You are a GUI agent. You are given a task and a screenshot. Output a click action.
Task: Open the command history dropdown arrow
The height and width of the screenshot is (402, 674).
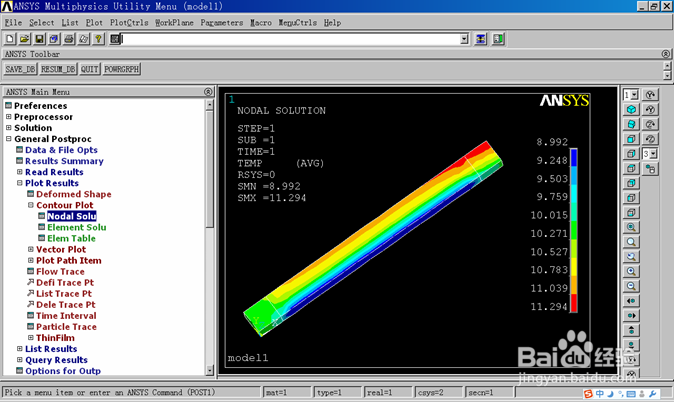point(464,39)
